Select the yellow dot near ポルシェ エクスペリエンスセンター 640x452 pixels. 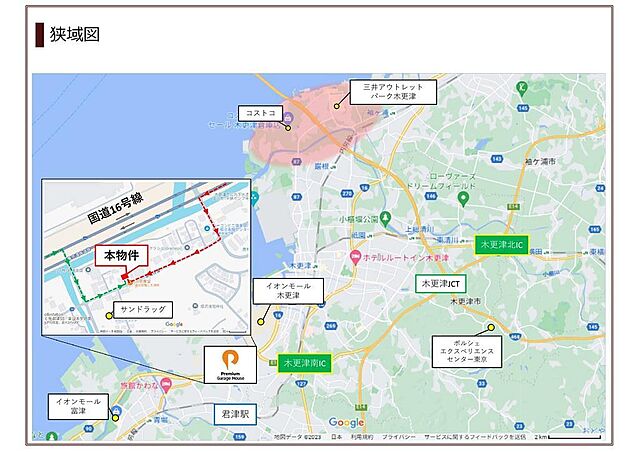pos(491,328)
